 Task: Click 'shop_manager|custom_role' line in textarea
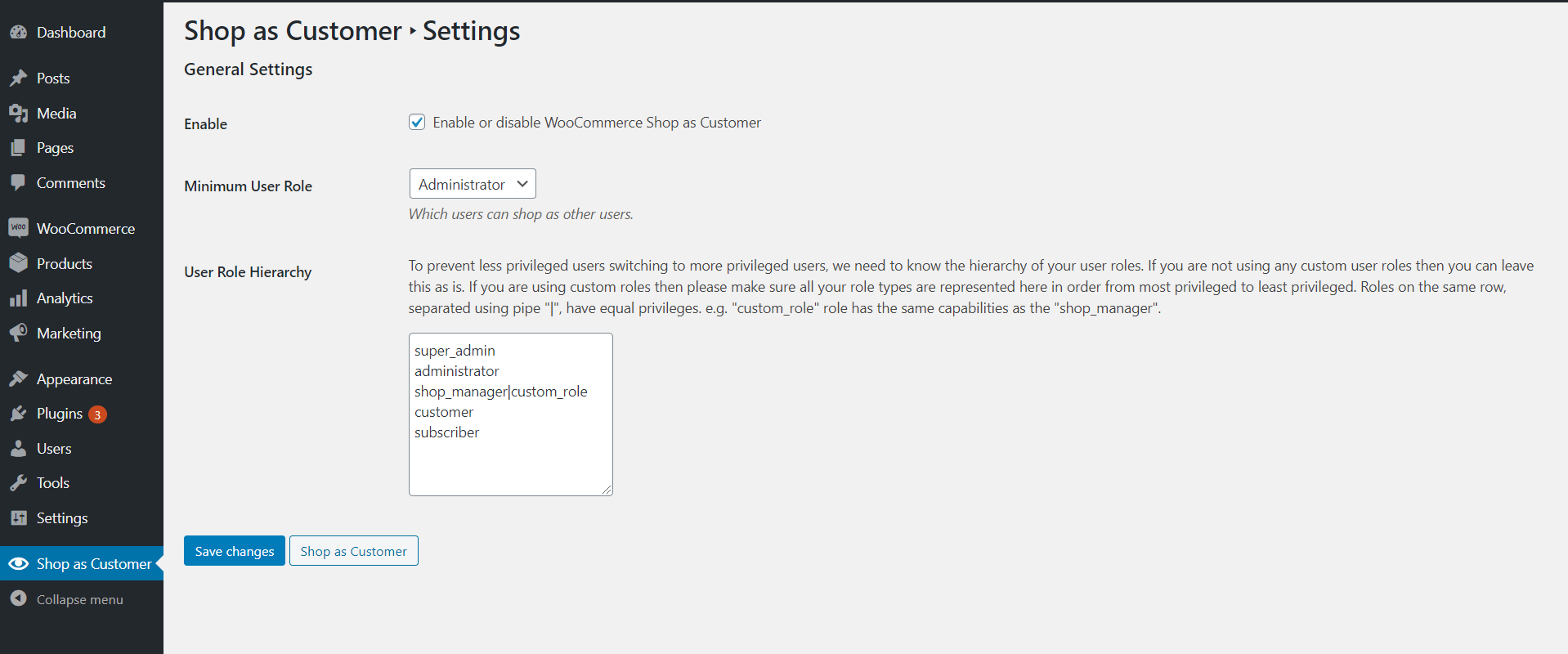click(501, 392)
